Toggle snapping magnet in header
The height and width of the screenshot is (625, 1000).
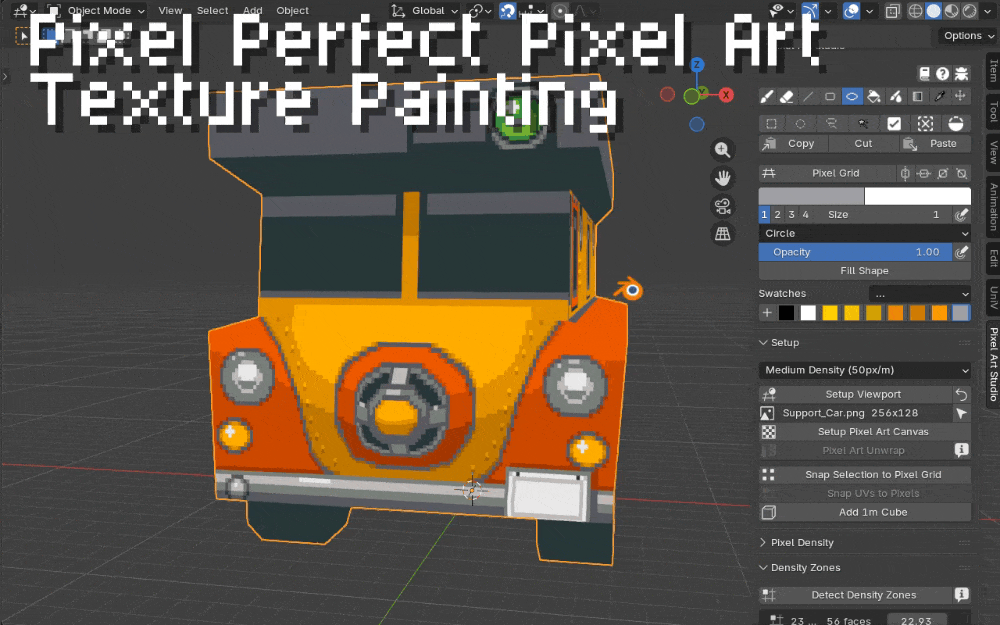508,11
